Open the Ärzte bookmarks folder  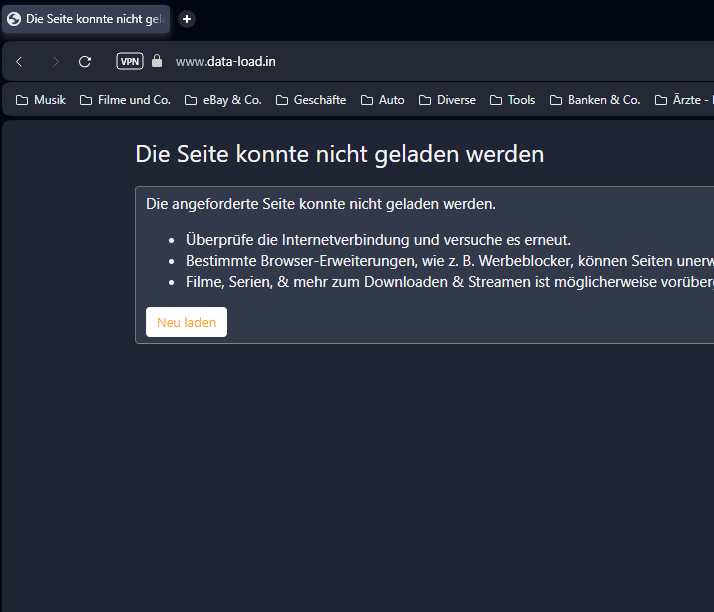click(684, 100)
